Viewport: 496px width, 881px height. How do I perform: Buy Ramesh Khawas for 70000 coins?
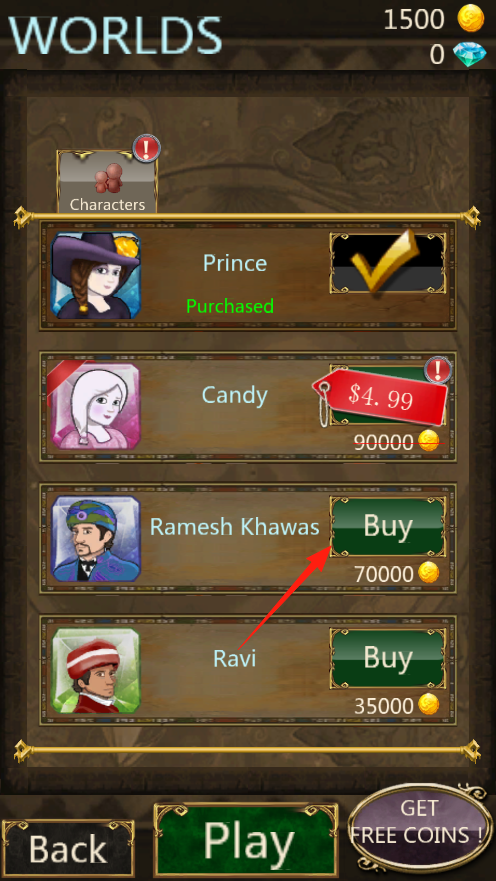(388, 526)
